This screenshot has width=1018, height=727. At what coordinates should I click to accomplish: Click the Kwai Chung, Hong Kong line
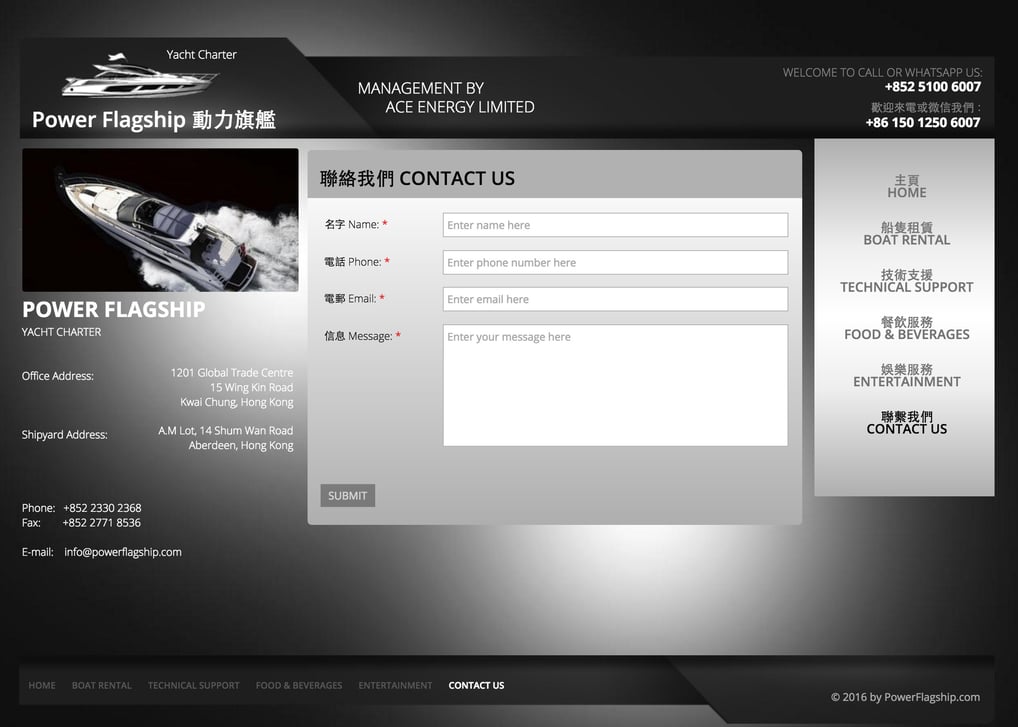point(236,402)
